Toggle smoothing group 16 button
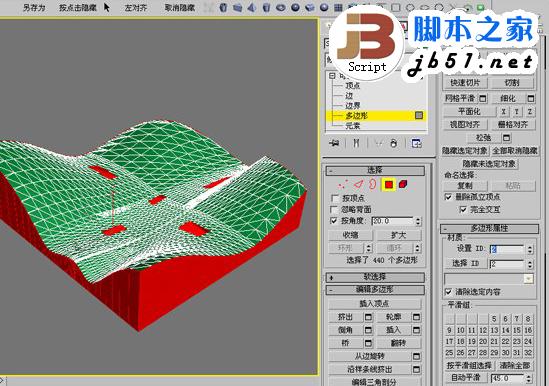 point(528,330)
